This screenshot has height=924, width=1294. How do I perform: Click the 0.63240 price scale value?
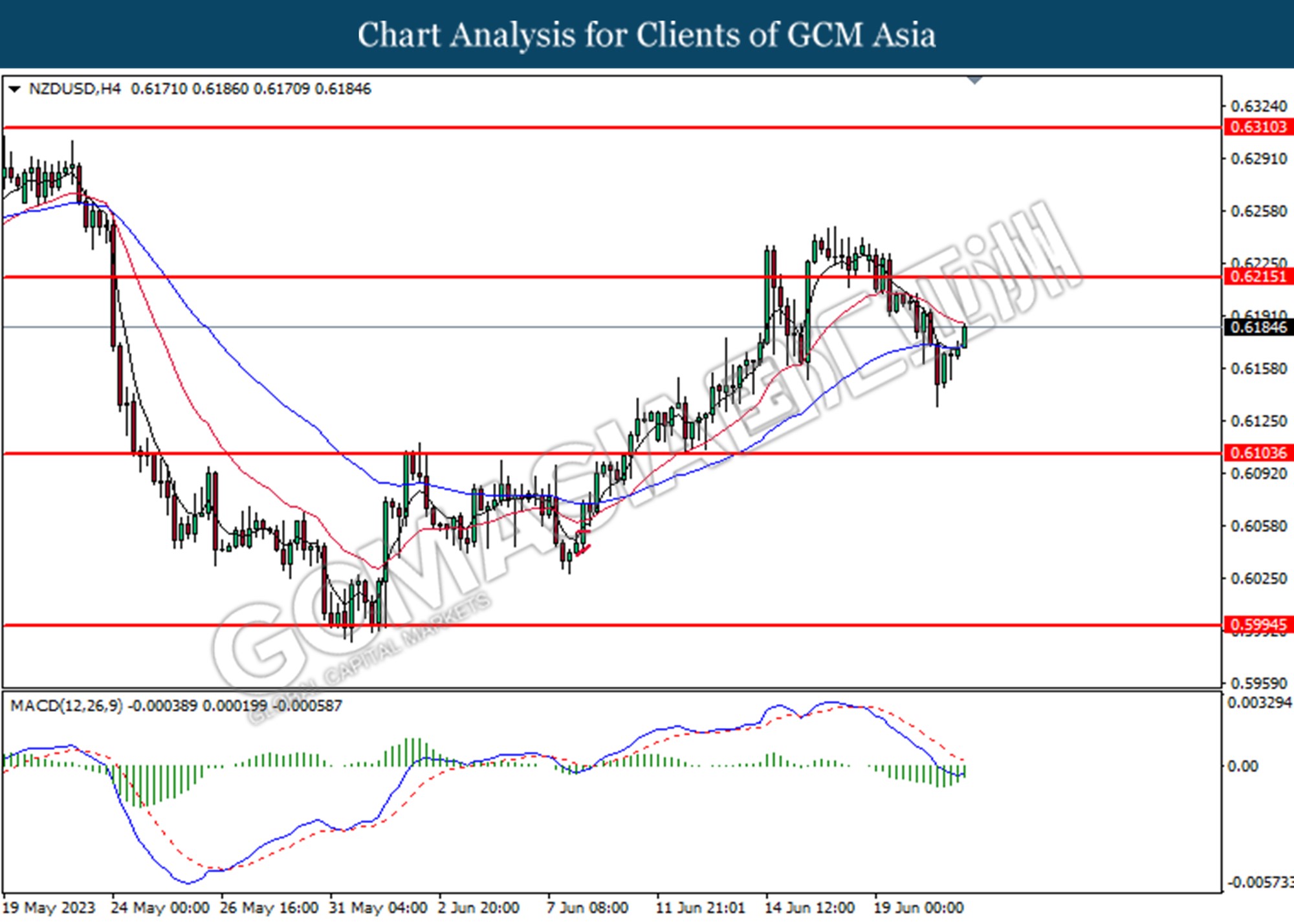[1258, 106]
